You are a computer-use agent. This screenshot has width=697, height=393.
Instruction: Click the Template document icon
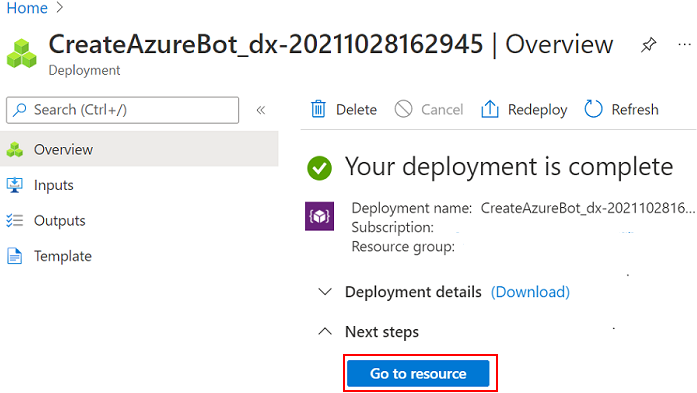tap(15, 256)
